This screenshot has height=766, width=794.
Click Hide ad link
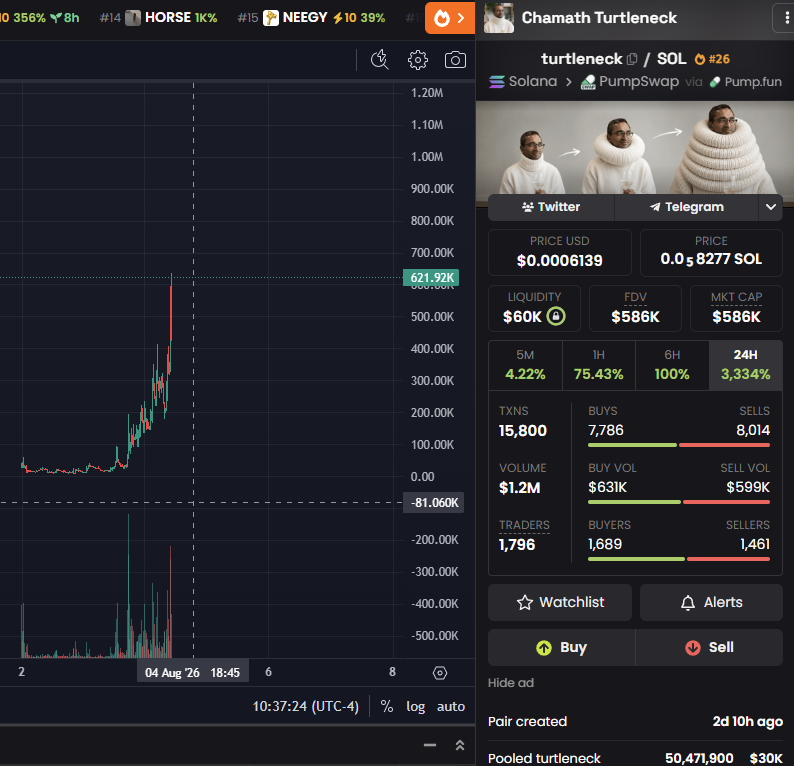[x=510, y=683]
